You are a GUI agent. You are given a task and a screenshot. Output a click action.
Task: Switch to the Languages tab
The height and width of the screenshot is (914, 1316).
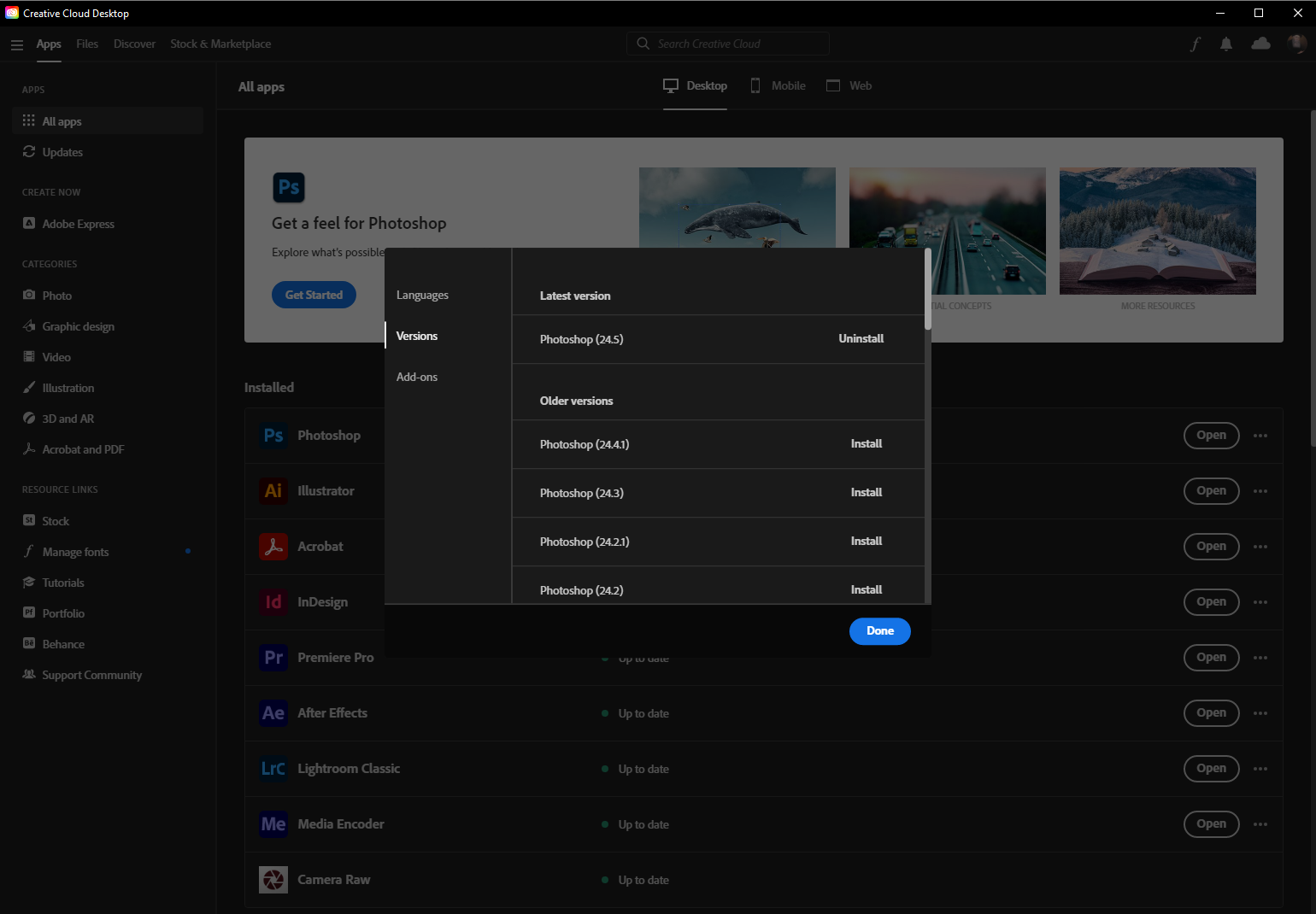pos(422,294)
